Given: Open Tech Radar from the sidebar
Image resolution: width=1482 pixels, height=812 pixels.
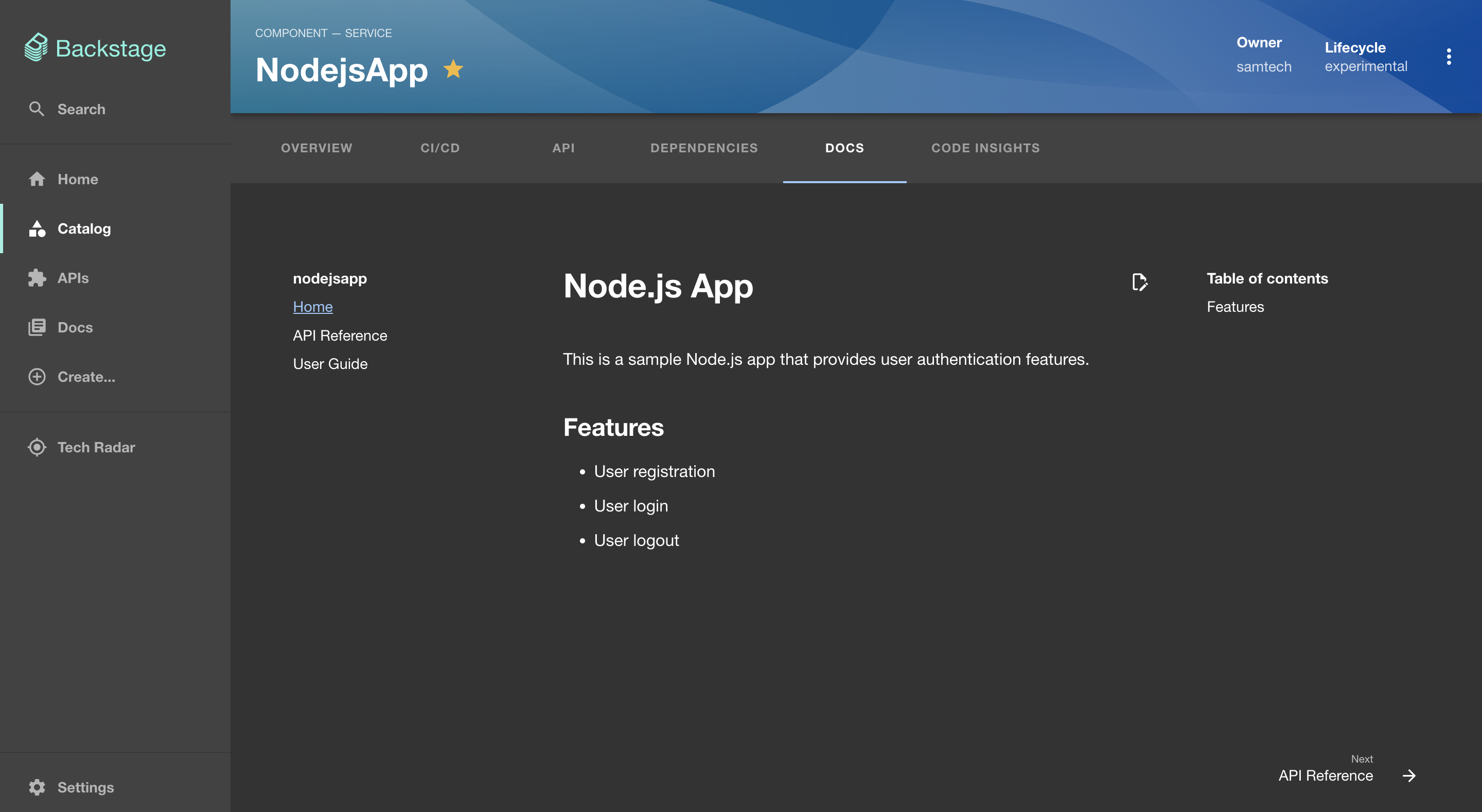Looking at the screenshot, I should 115,447.
